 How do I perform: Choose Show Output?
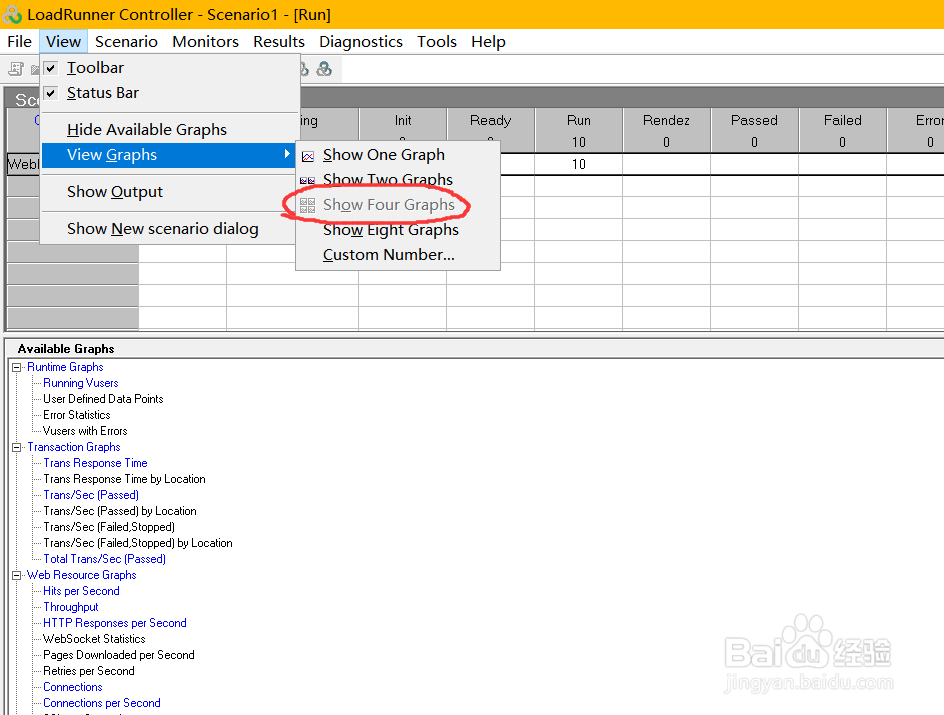click(x=170, y=191)
